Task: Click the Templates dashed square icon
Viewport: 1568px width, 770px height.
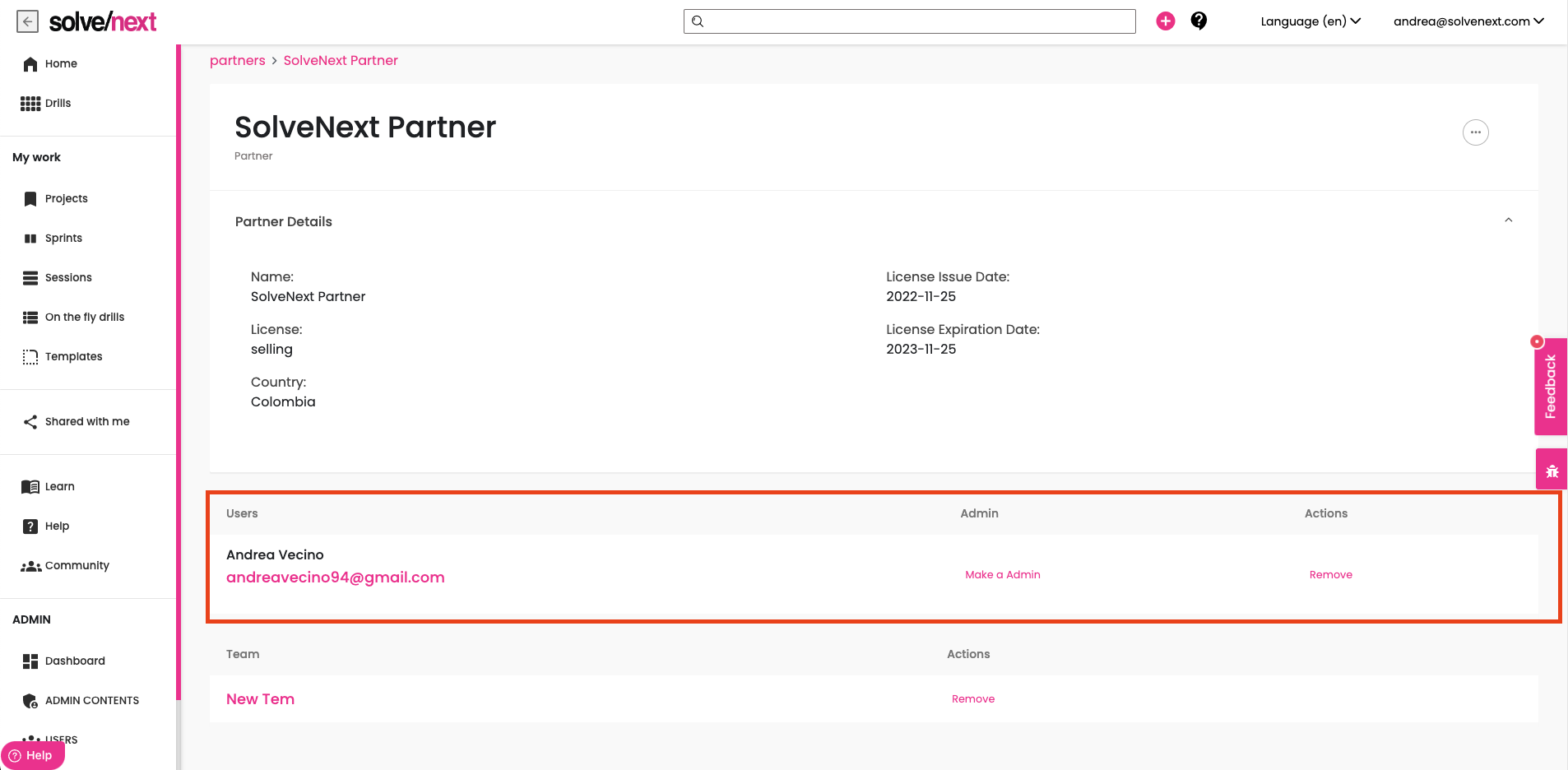Action: [x=30, y=357]
